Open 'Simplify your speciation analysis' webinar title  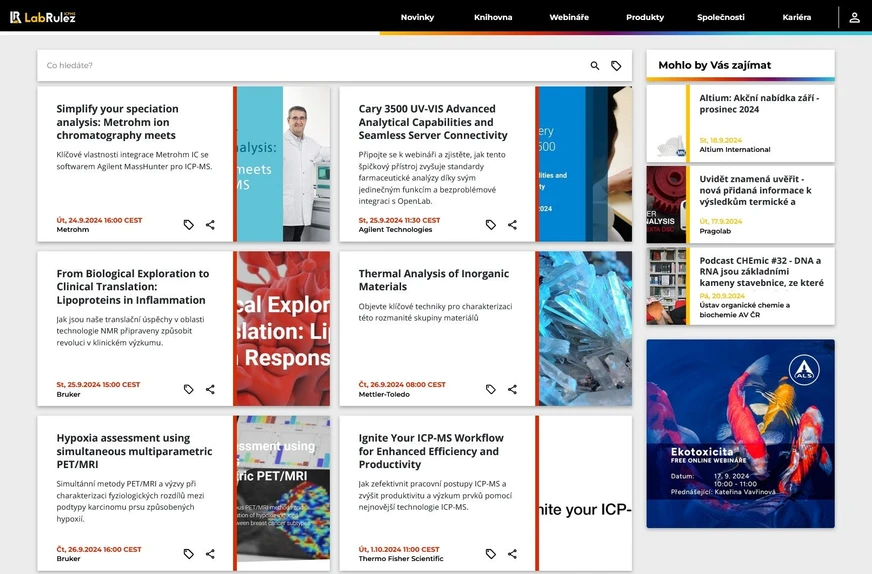(x=117, y=122)
